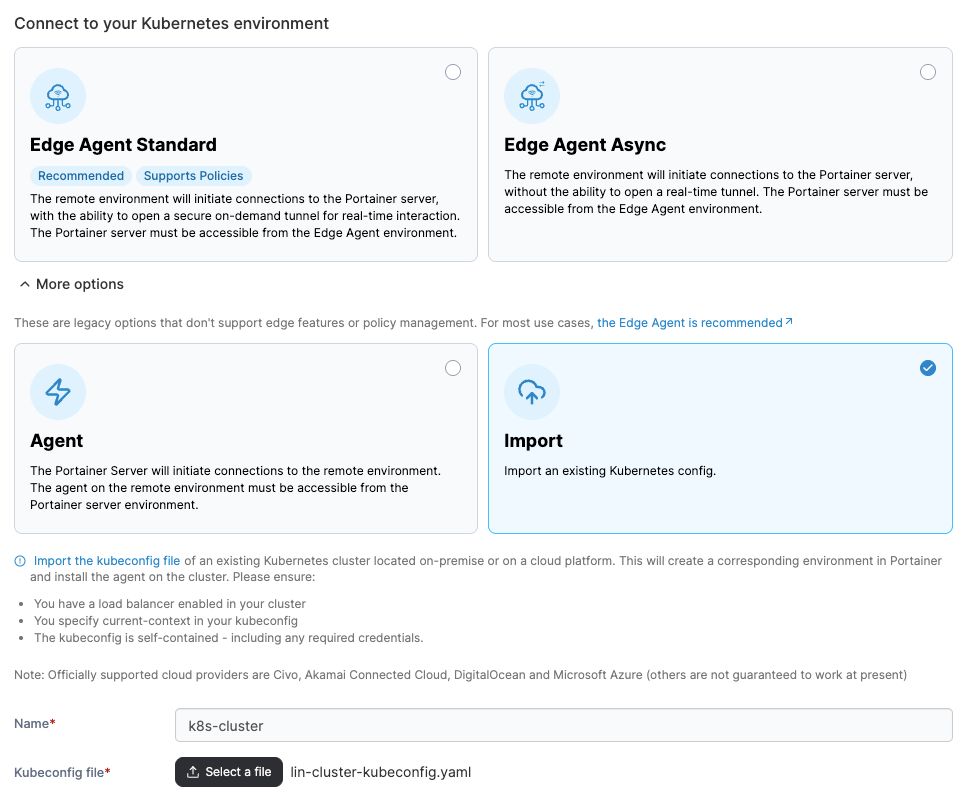Click the info icon beside Import the kubeconfig
The height and width of the screenshot is (799, 966).
20,562
